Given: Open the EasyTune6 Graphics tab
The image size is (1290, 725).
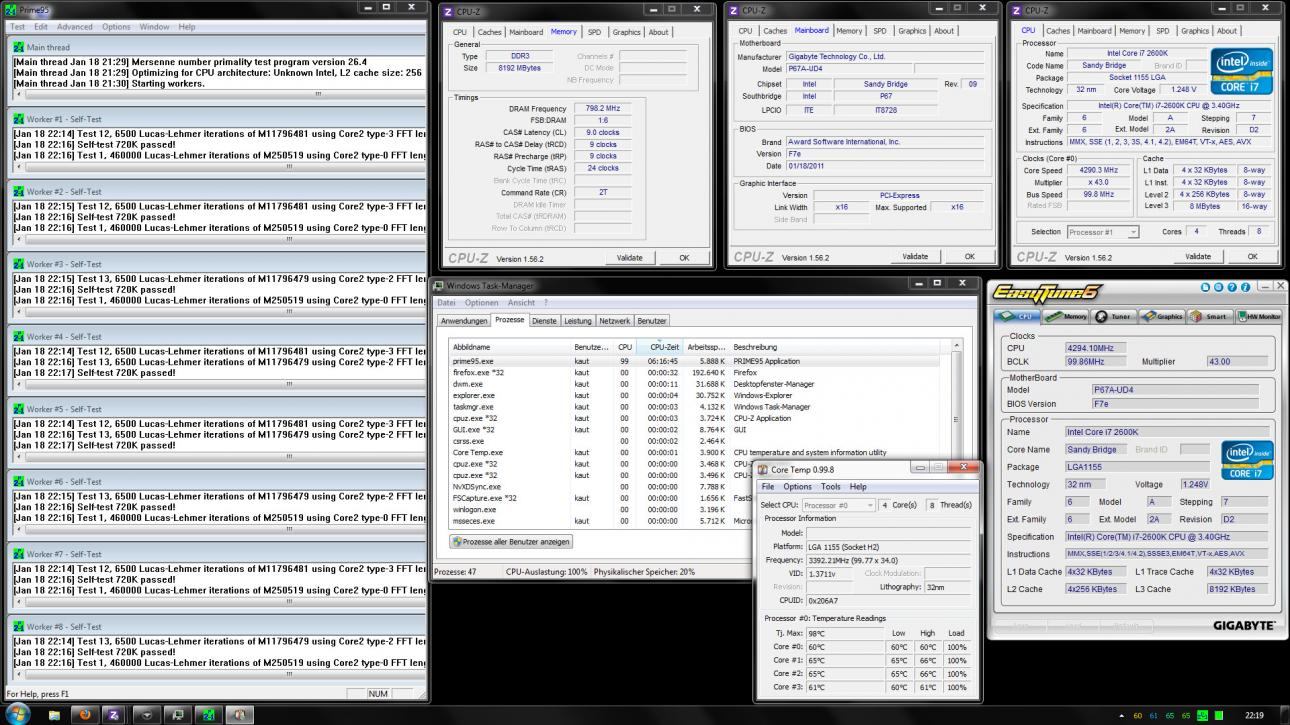Looking at the screenshot, I should coord(1160,316).
